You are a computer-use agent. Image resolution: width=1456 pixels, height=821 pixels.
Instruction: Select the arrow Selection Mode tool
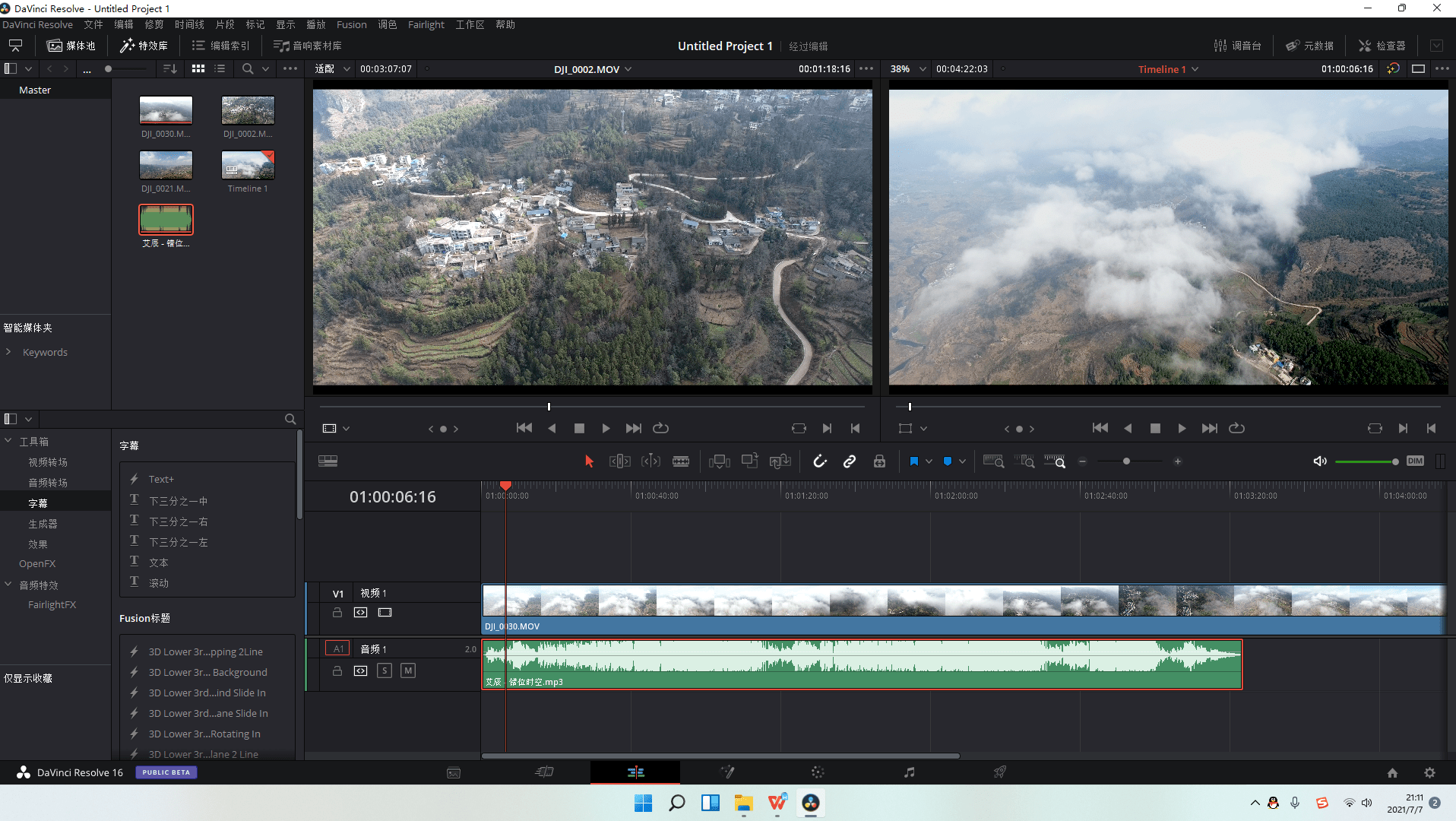589,461
